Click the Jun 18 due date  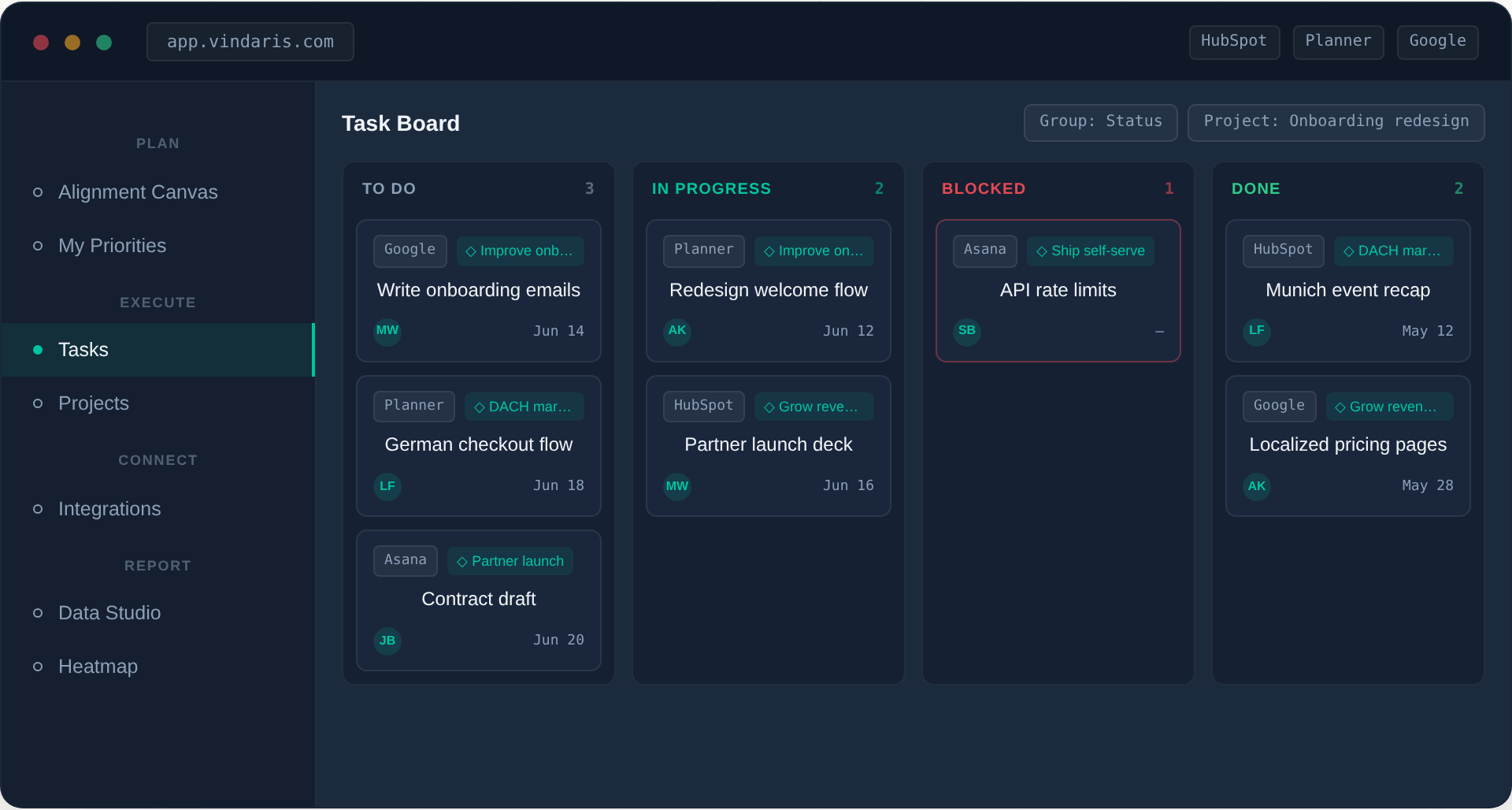click(x=558, y=486)
